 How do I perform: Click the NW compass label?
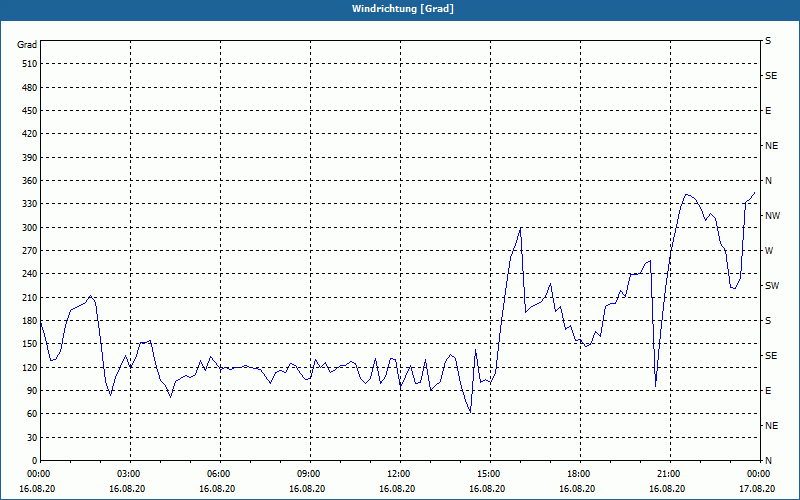pyautogui.click(x=772, y=216)
